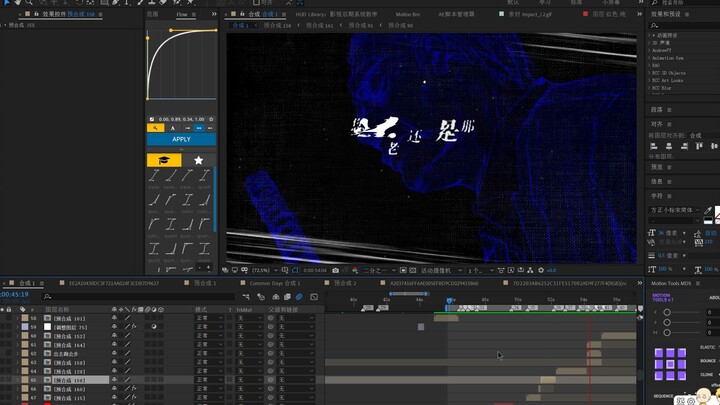Toggle shy switch on layer 65
This screenshot has height=405, width=720.
click(x=114, y=380)
